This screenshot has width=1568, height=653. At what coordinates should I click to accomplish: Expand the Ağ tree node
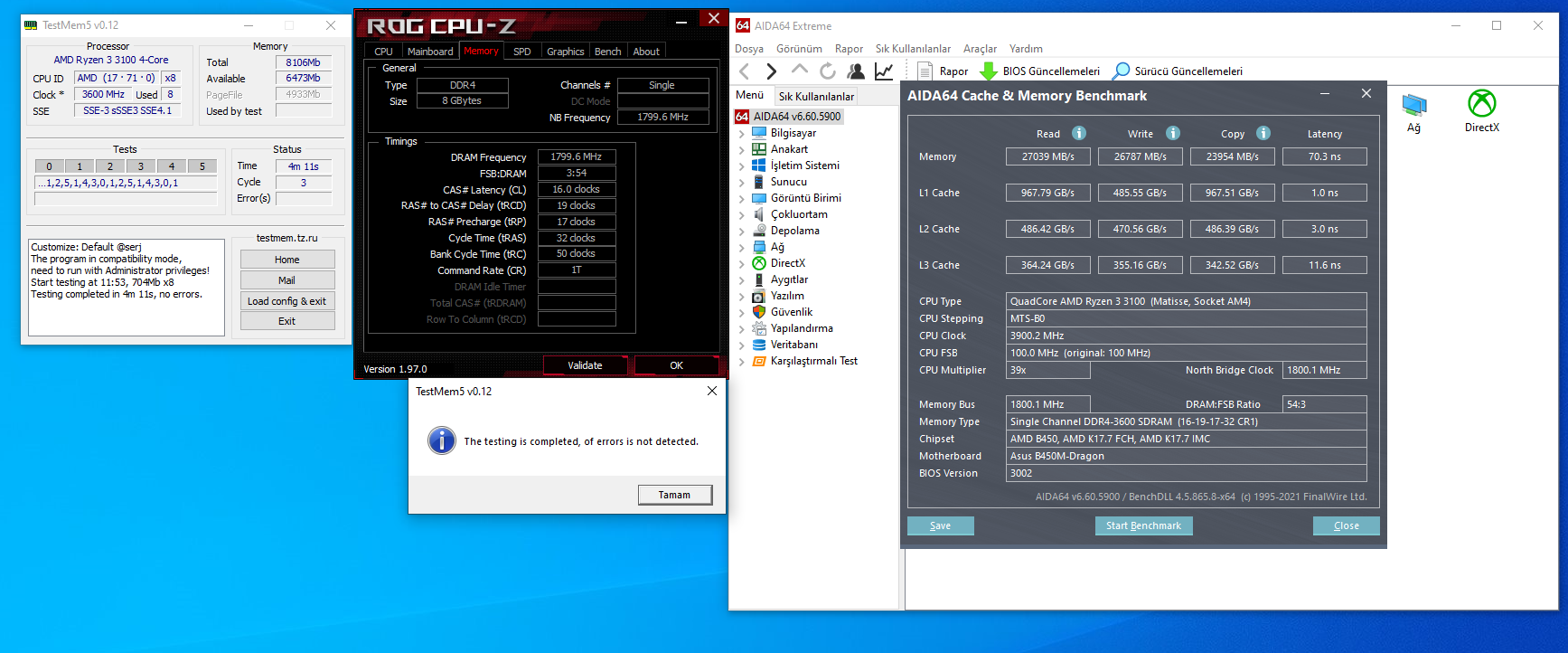[742, 247]
